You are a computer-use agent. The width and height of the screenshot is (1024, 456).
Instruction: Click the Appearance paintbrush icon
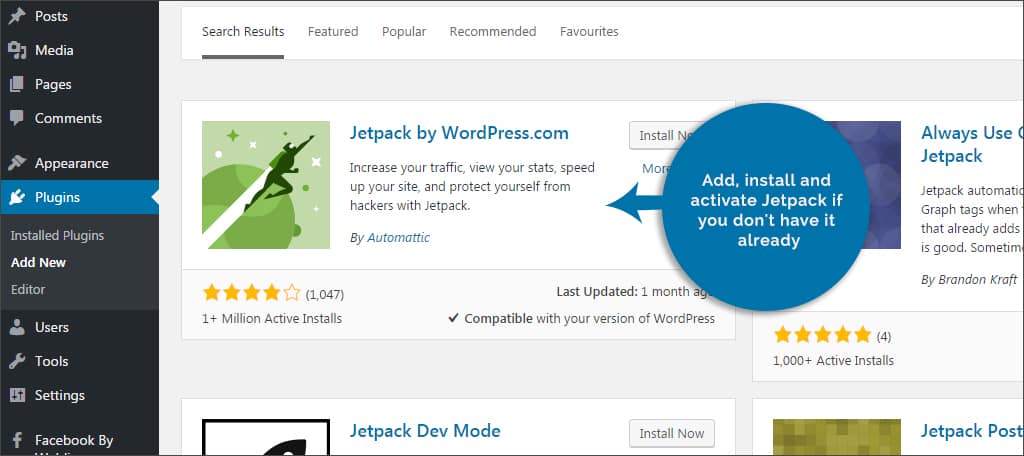[x=17, y=163]
